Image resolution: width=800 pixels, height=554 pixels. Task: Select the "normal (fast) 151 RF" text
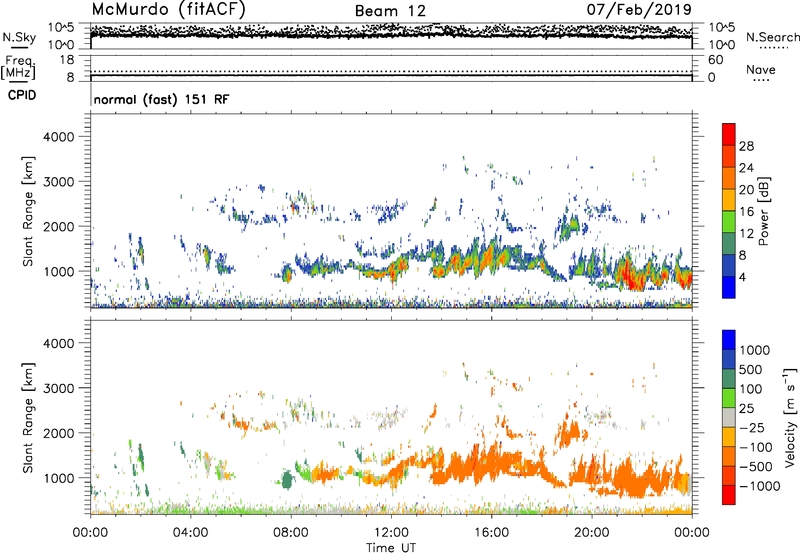161,99
